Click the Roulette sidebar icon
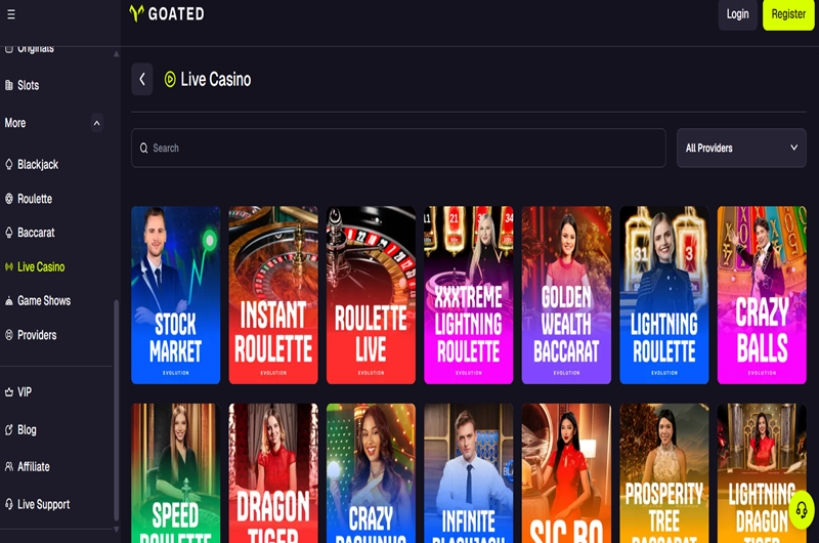The width and height of the screenshot is (819, 543). click(9, 198)
